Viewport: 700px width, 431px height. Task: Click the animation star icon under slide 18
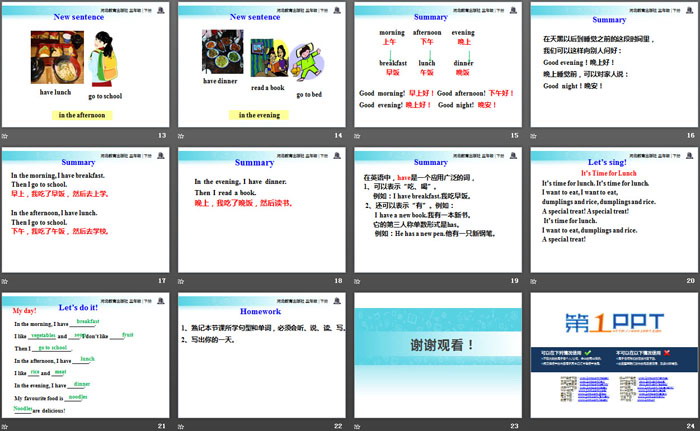(x=181, y=281)
